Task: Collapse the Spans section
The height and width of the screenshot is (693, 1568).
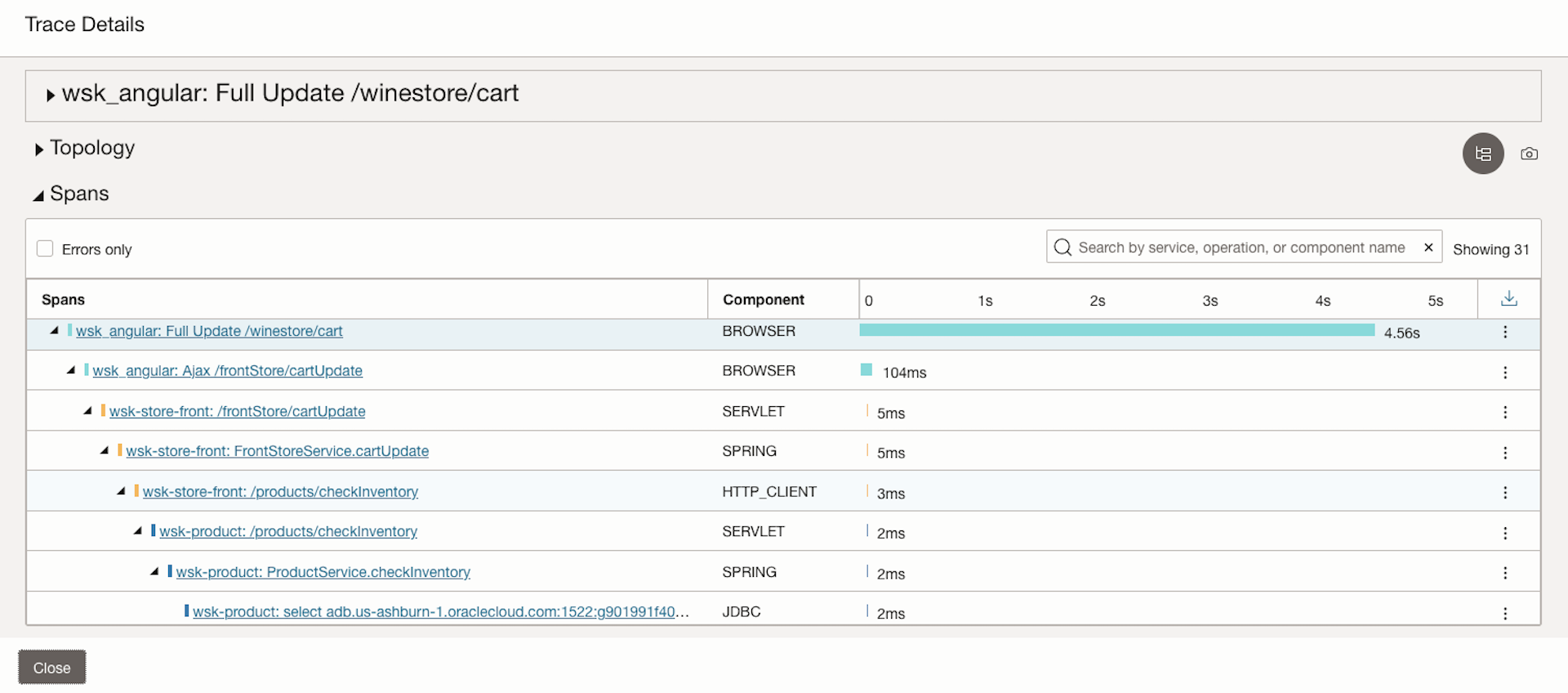Action: pos(38,195)
